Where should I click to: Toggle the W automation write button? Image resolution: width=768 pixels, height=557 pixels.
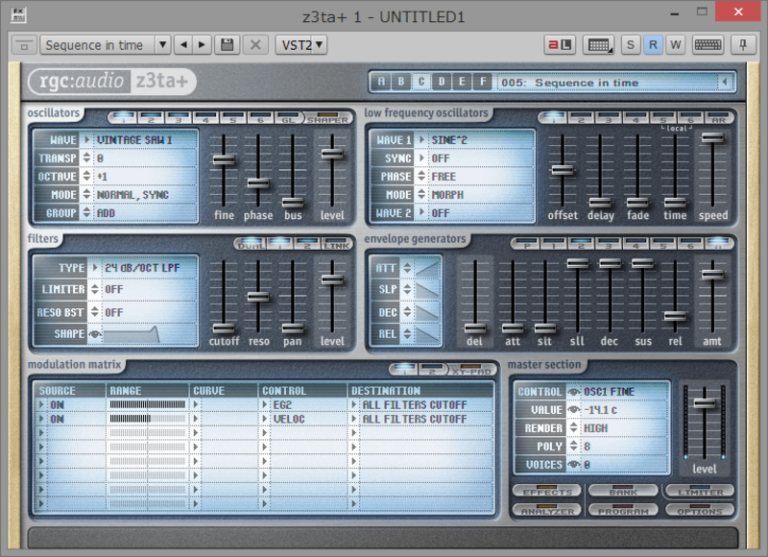pos(676,45)
